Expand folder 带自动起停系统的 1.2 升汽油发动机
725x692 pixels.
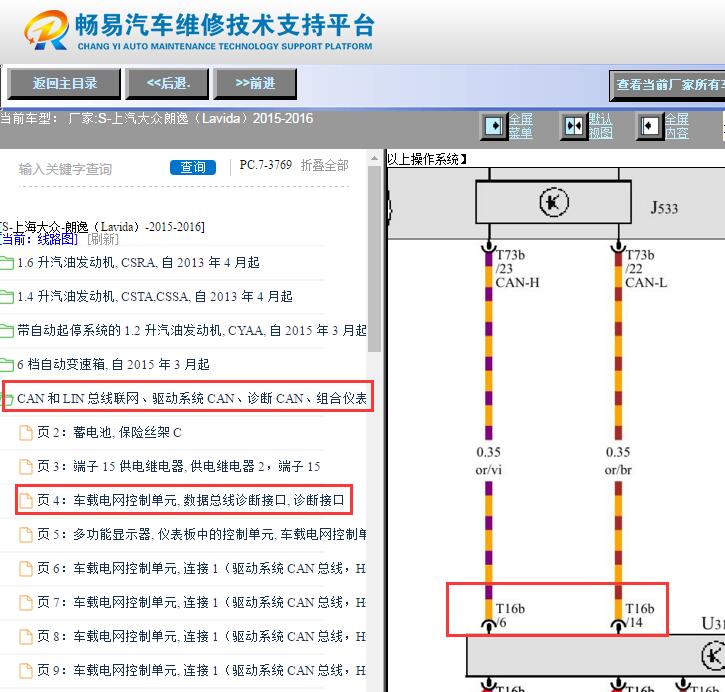(x=191, y=331)
